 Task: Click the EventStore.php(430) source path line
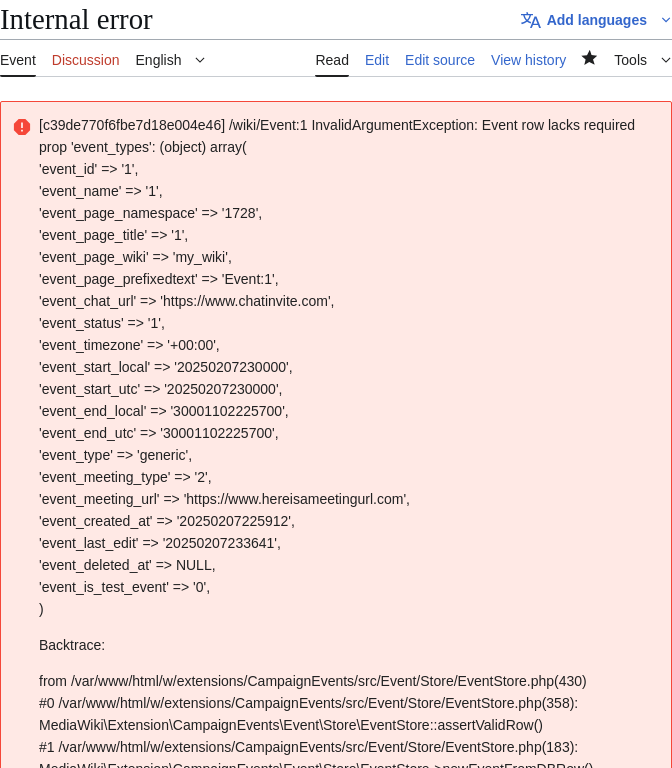[x=312, y=681]
